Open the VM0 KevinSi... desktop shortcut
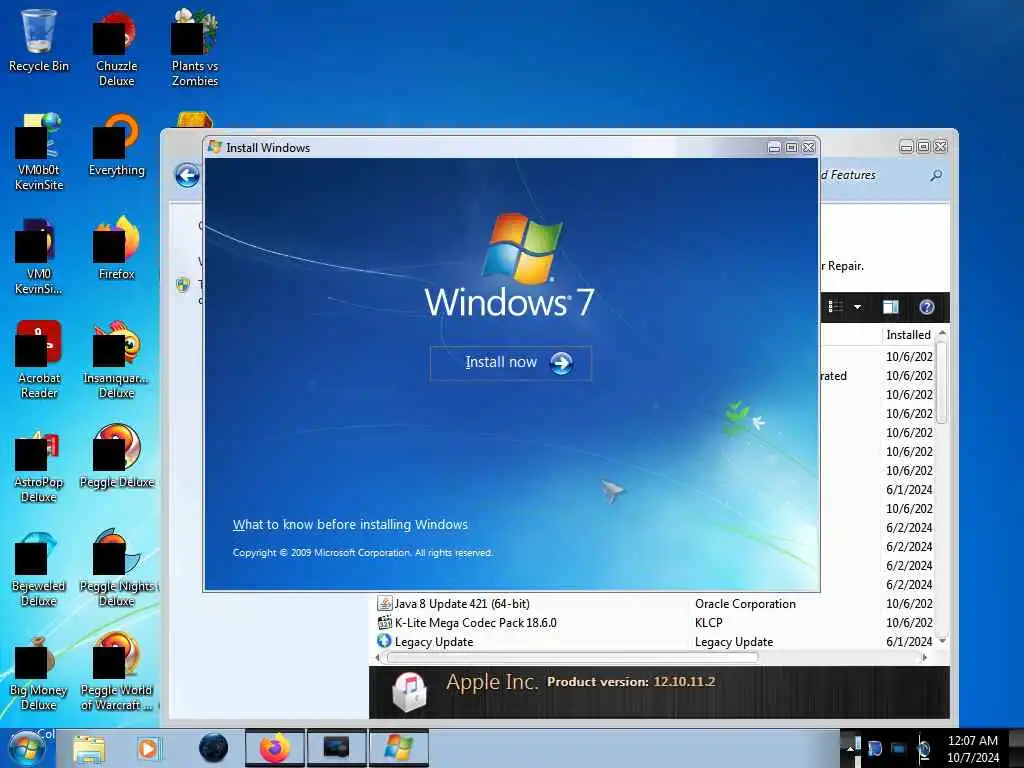Viewport: 1024px width, 768px height. (x=39, y=256)
